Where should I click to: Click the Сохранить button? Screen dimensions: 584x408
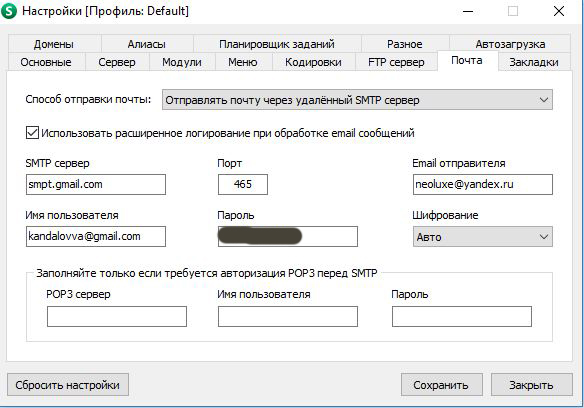click(x=442, y=385)
